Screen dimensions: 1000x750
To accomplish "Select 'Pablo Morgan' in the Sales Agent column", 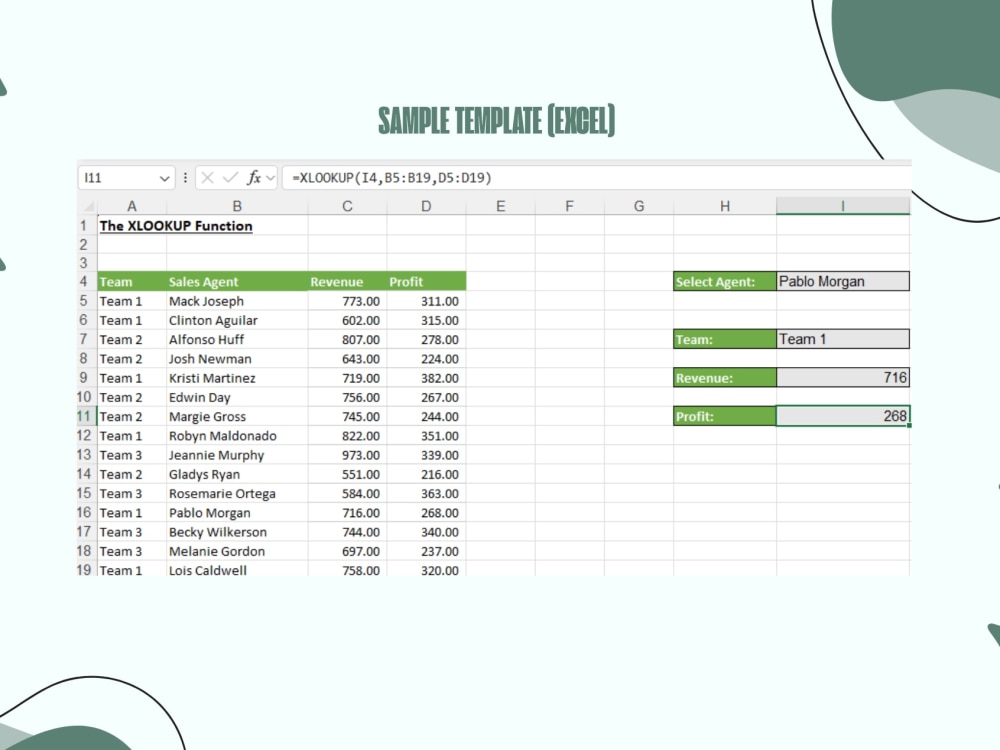I will pos(237,512).
